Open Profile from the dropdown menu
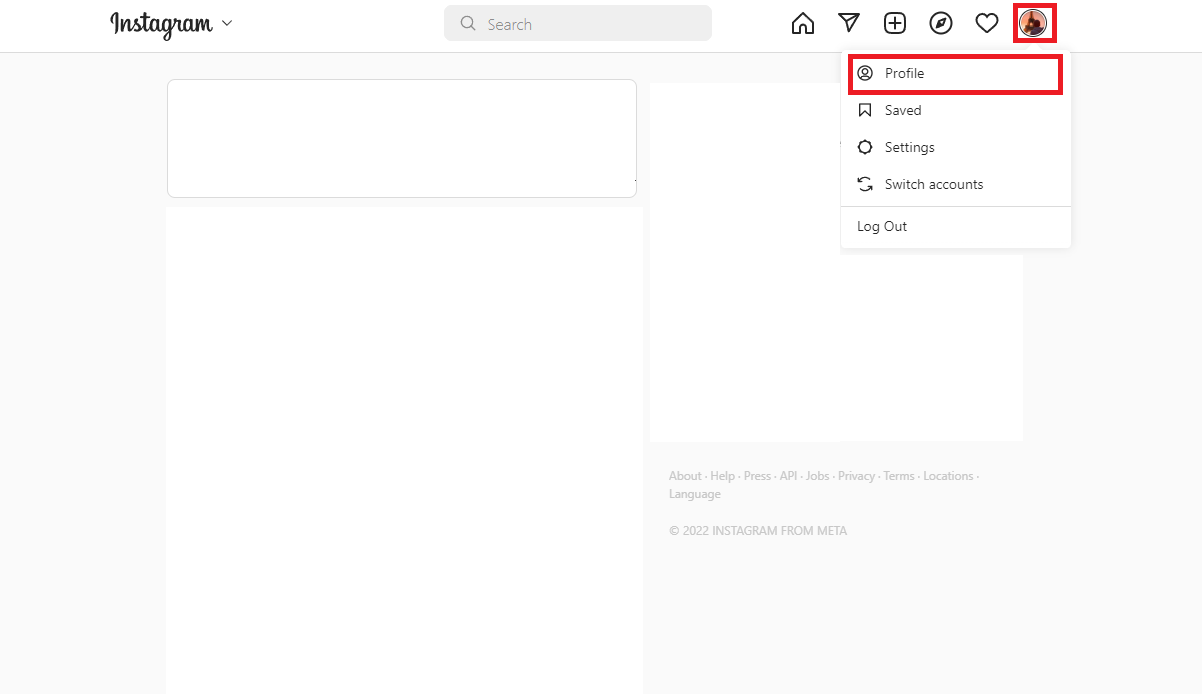The image size is (1202, 694). pyautogui.click(x=955, y=74)
